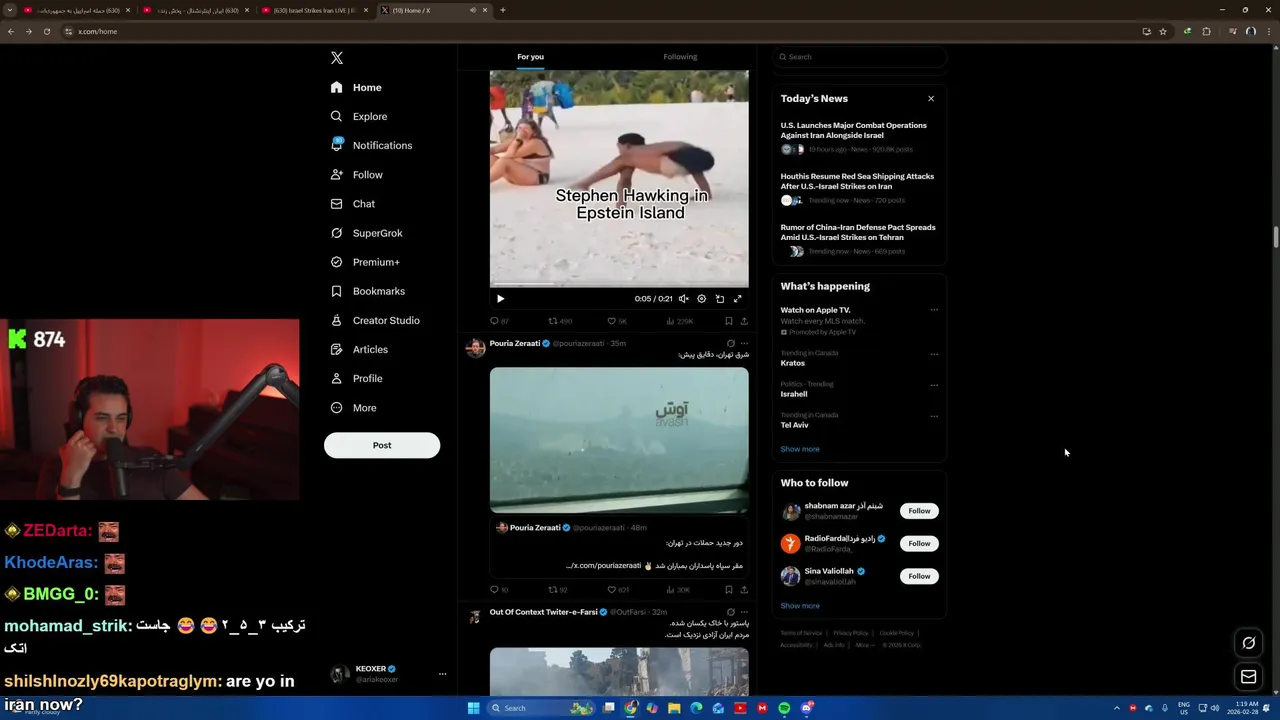This screenshot has height=720, width=1280.
Task: Switch to the For you tab
Action: coord(530,57)
